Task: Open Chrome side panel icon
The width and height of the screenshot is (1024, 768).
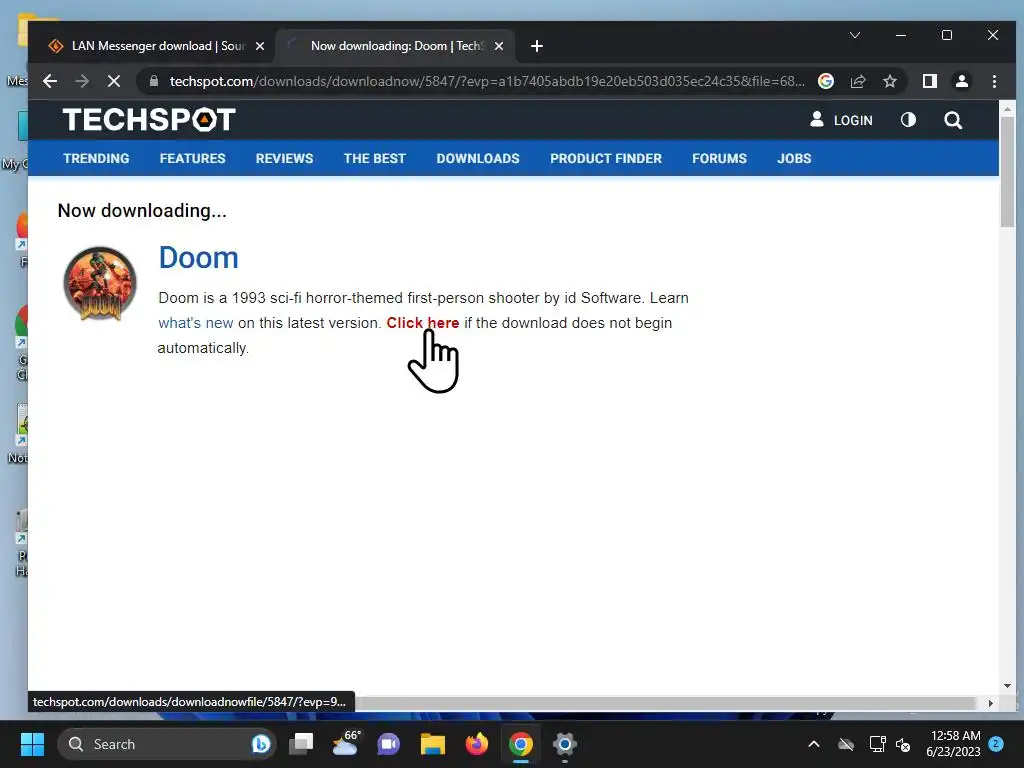Action: pos(929,81)
